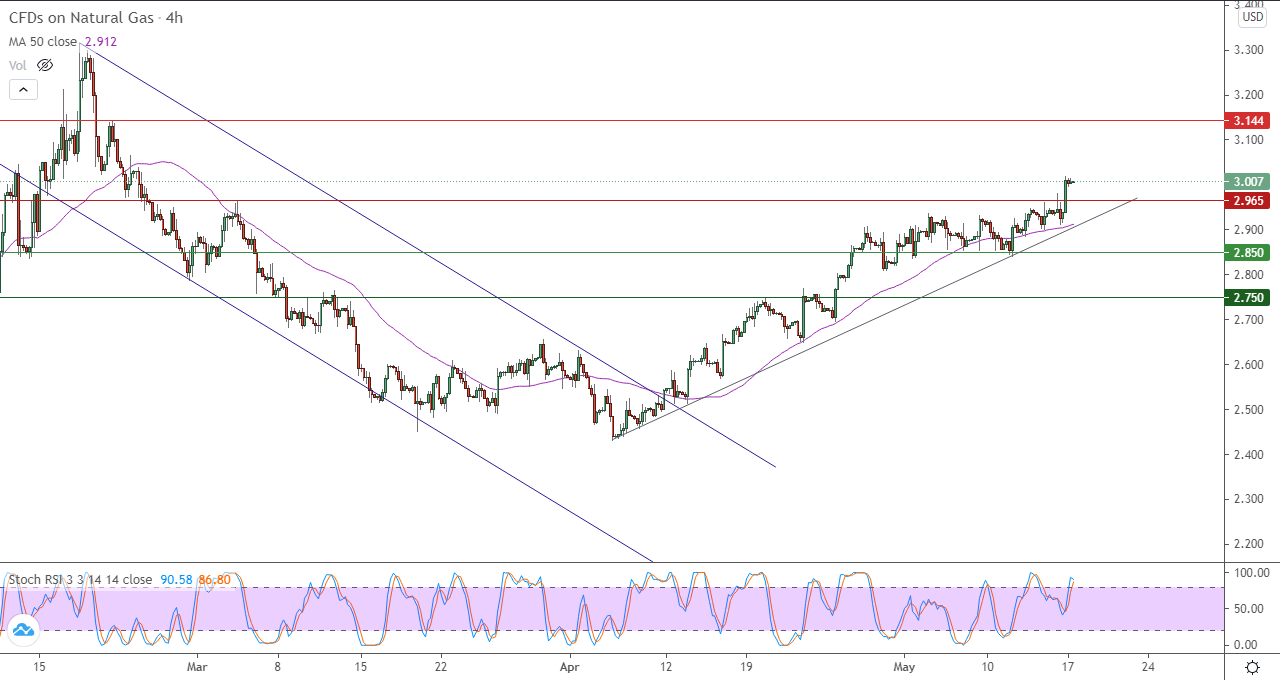Click the MA 50 close legend label

pos(43,42)
